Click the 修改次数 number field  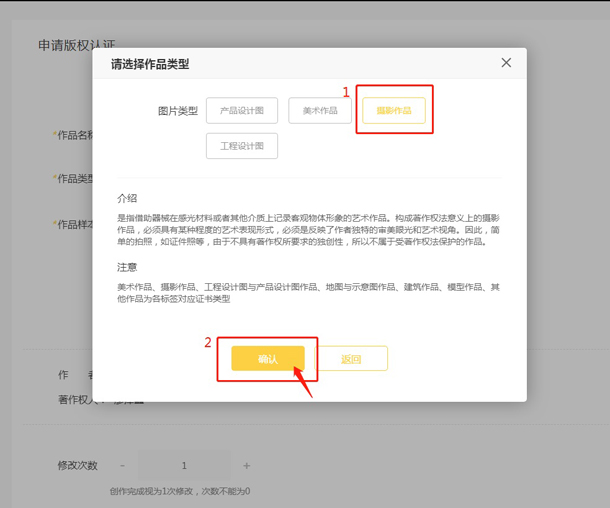click(x=184, y=466)
